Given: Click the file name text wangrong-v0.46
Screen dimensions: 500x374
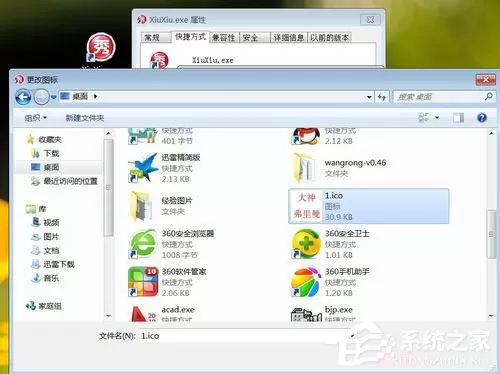Looking at the screenshot, I should coord(355,163).
